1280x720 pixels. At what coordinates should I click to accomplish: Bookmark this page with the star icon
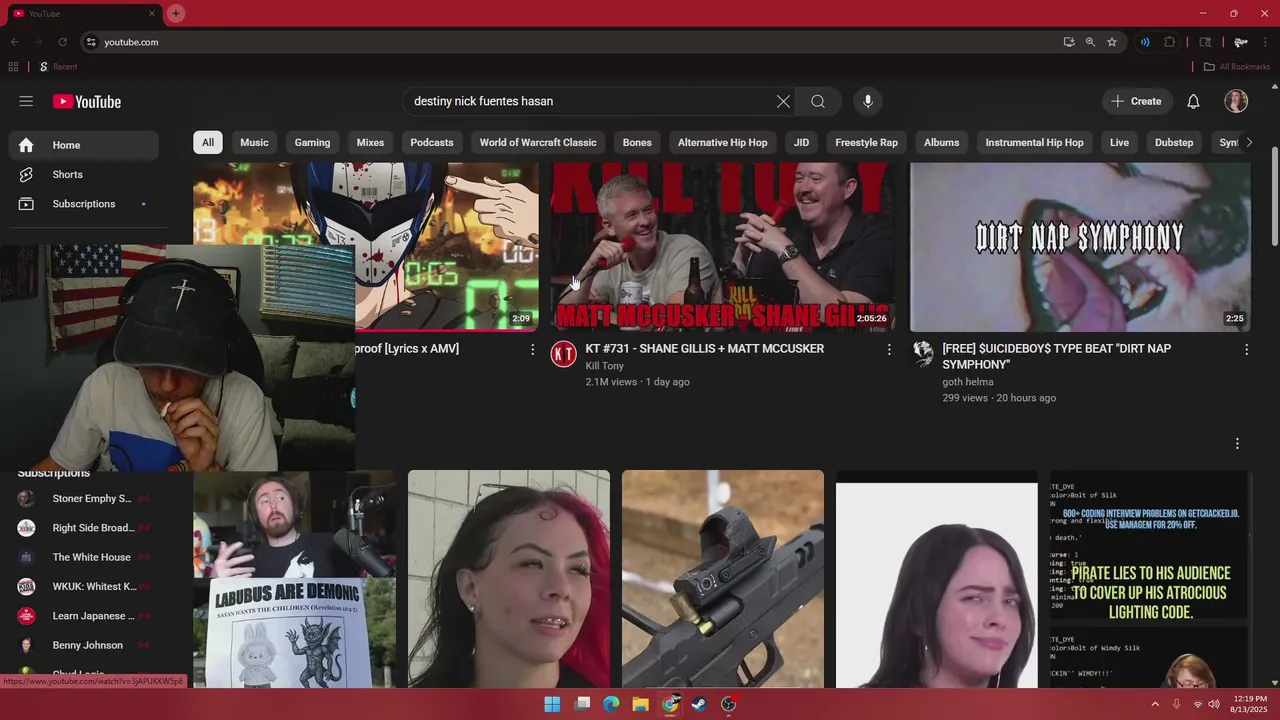(1112, 42)
